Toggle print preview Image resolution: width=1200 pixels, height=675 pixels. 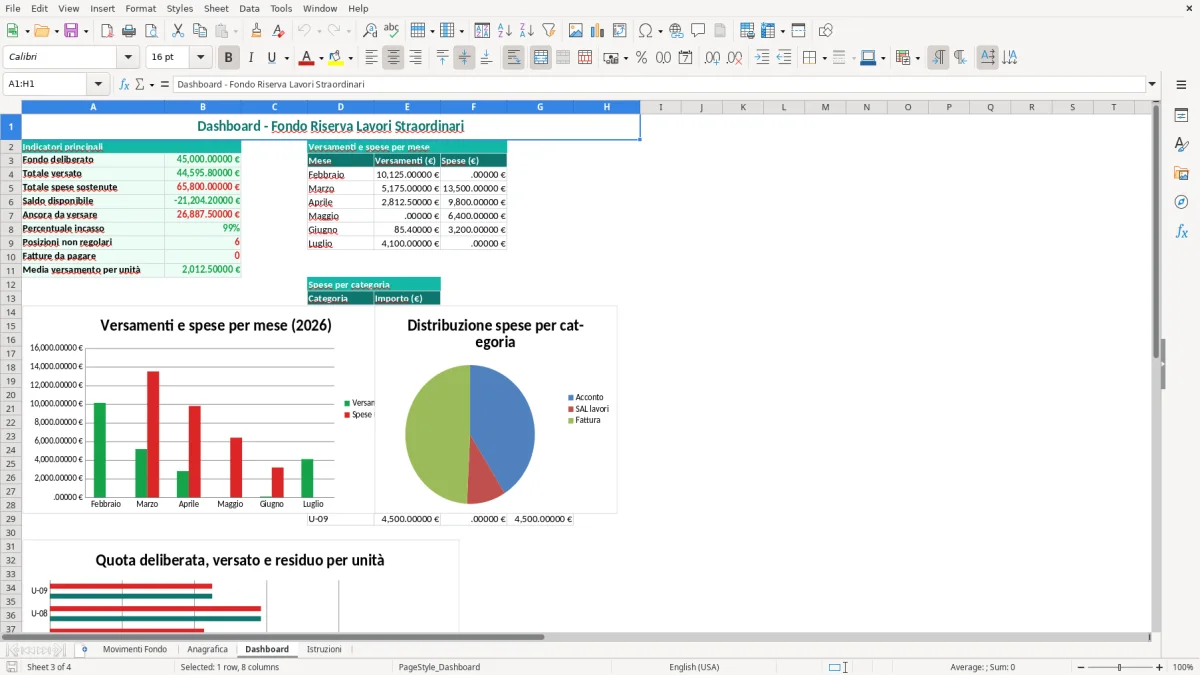click(x=151, y=31)
